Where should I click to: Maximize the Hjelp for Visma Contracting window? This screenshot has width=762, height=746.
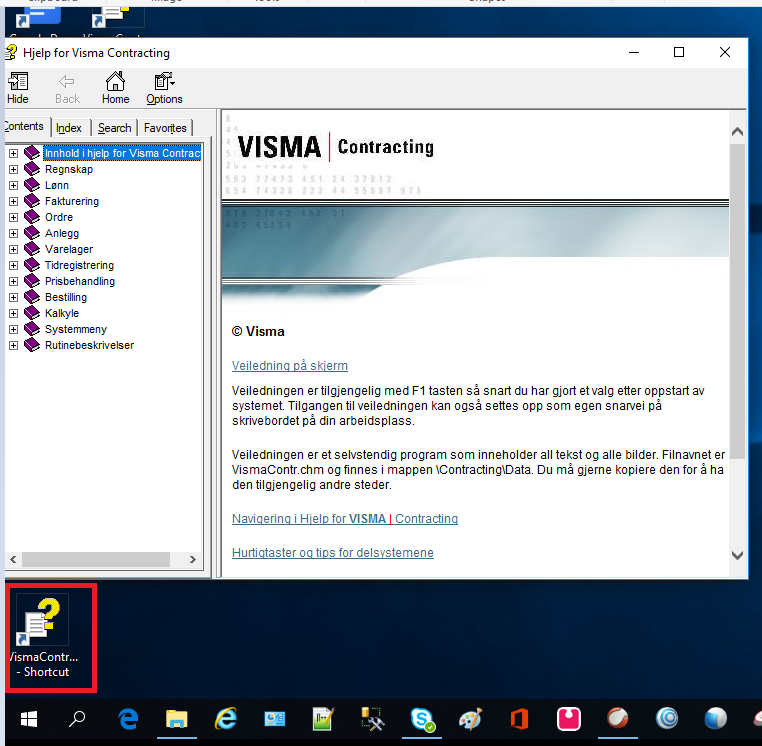(679, 52)
